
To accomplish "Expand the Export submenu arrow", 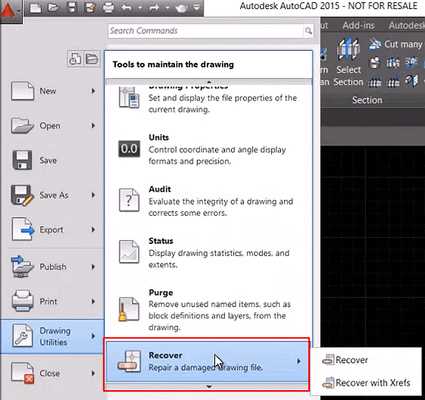I will tap(93, 230).
